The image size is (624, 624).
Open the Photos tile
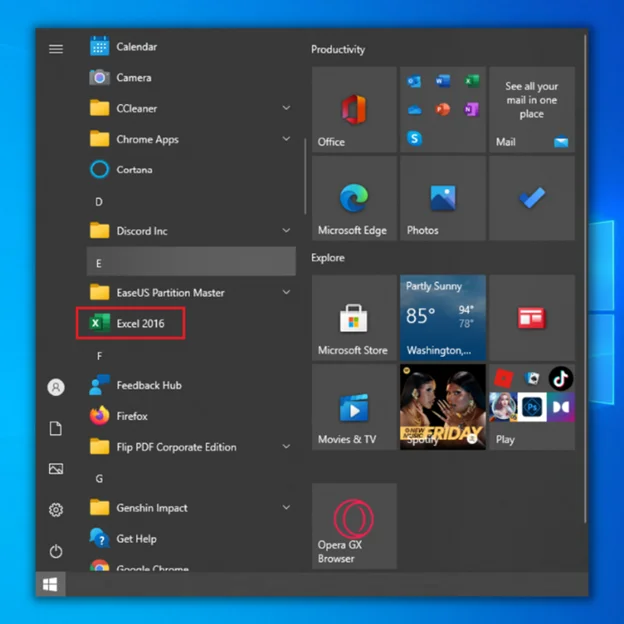pyautogui.click(x=442, y=198)
